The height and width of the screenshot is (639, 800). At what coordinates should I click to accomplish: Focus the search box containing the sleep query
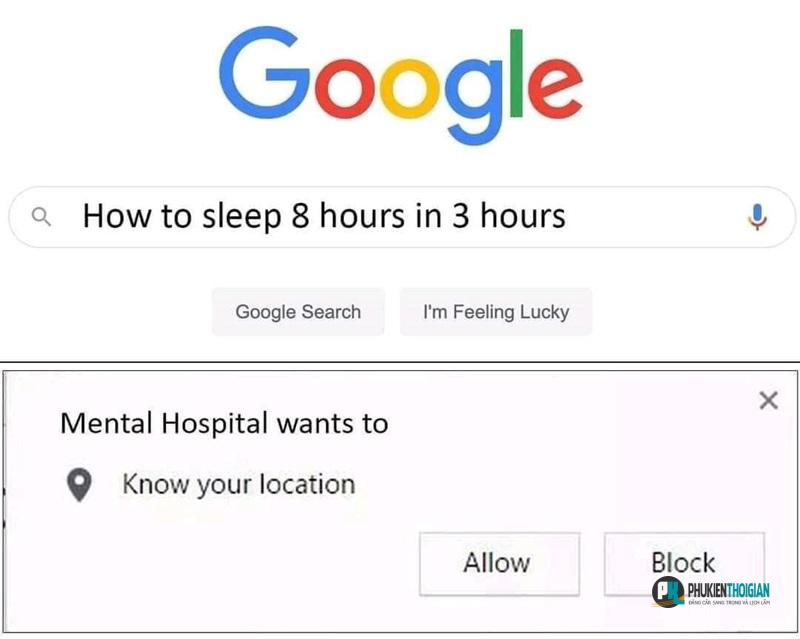point(402,217)
